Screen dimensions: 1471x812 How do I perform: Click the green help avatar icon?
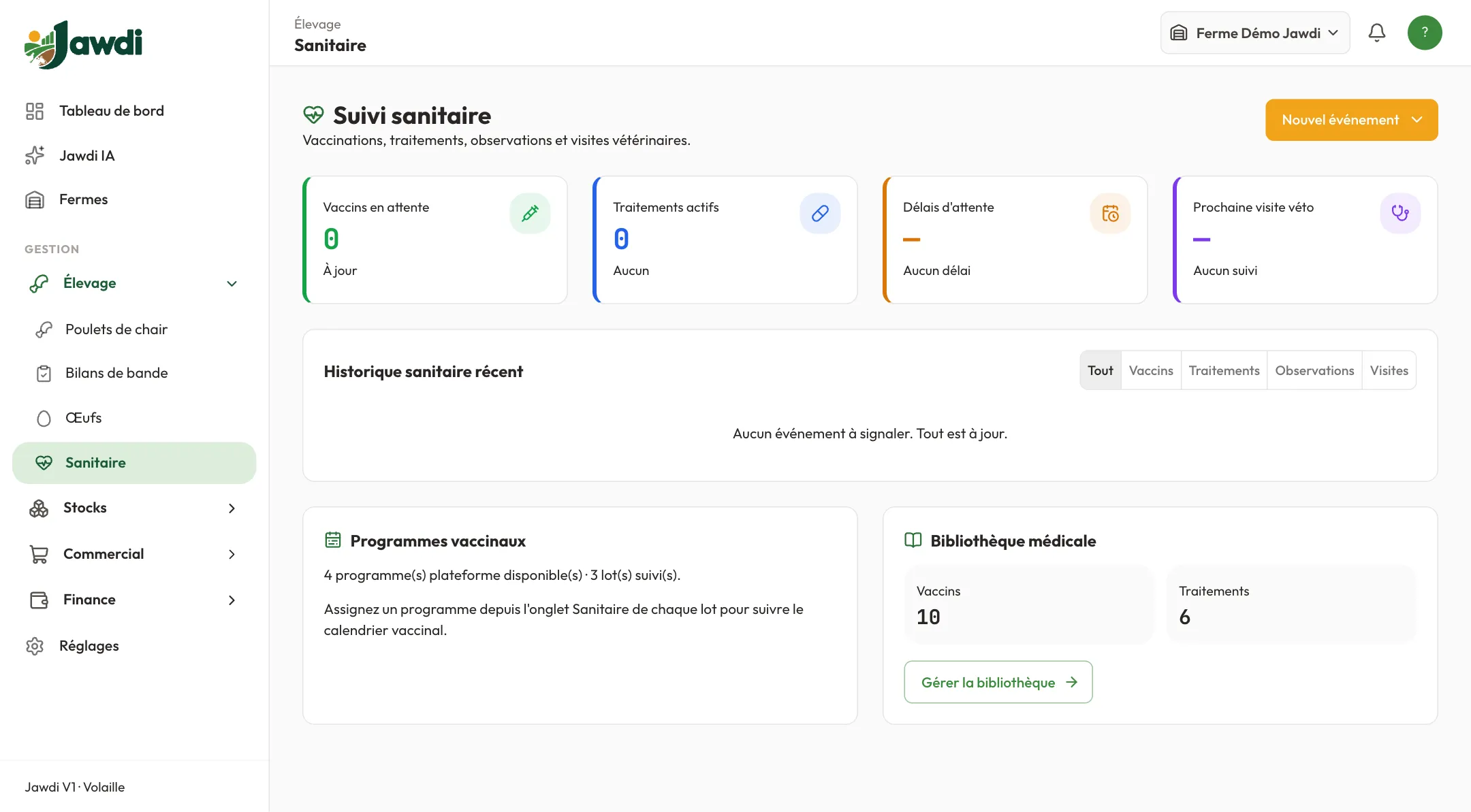(x=1425, y=33)
